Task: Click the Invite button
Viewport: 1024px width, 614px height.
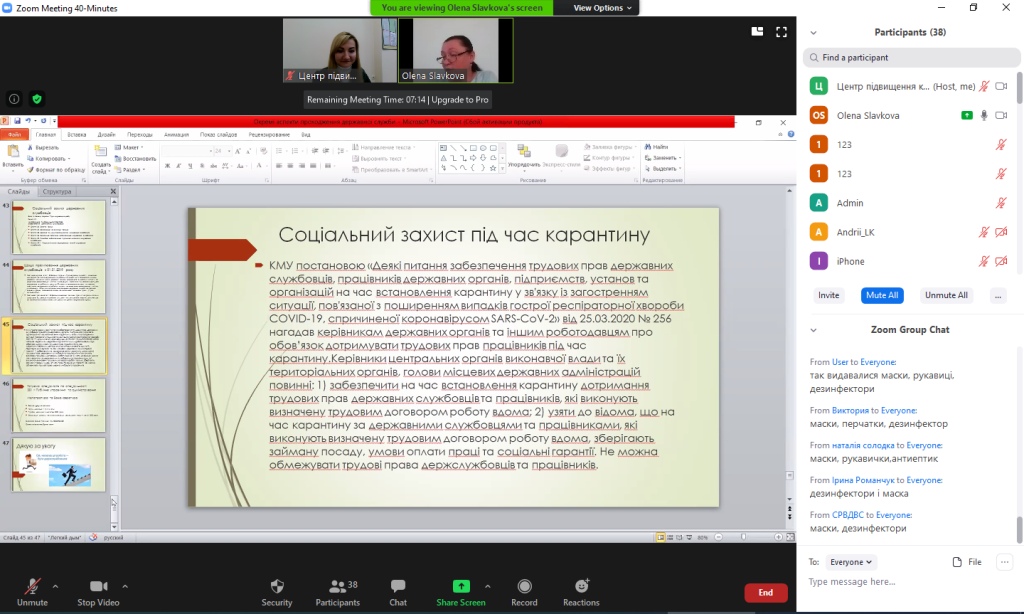Action: point(828,295)
